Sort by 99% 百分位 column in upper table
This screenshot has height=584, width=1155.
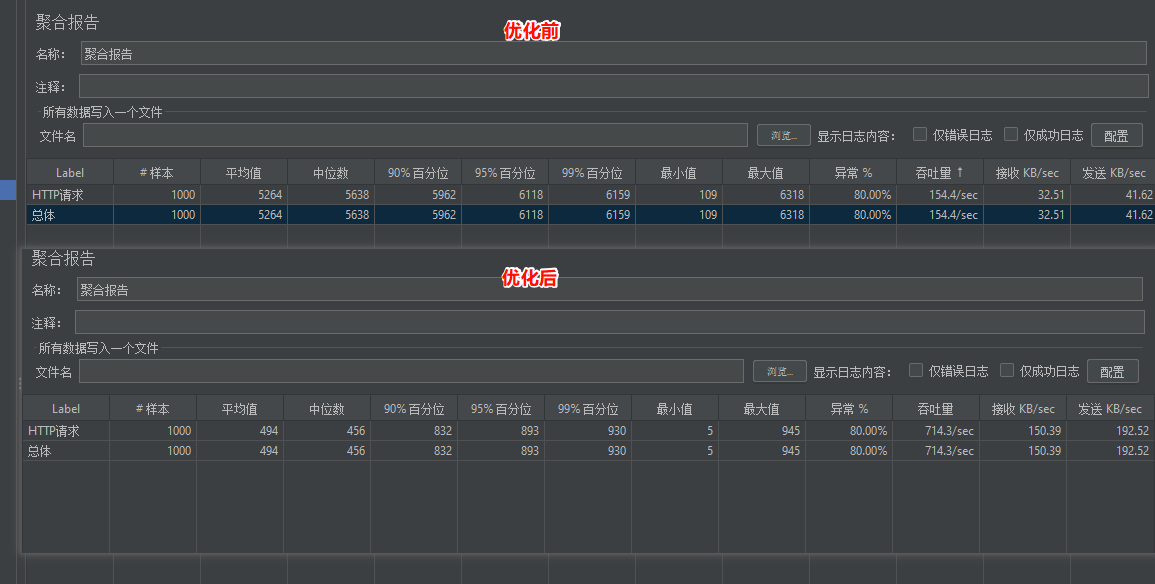tap(591, 172)
